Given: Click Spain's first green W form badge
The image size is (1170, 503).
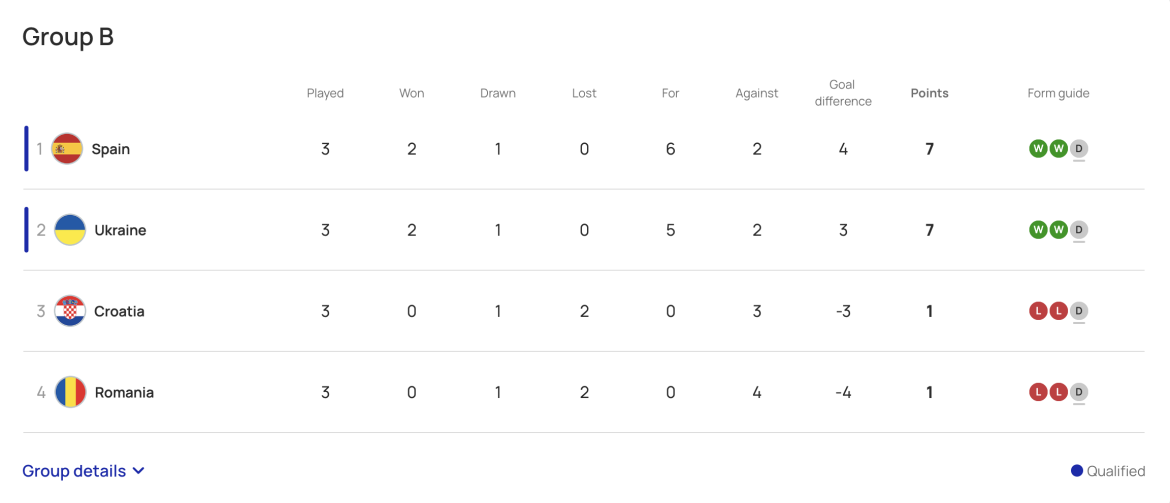Looking at the screenshot, I should (1038, 149).
